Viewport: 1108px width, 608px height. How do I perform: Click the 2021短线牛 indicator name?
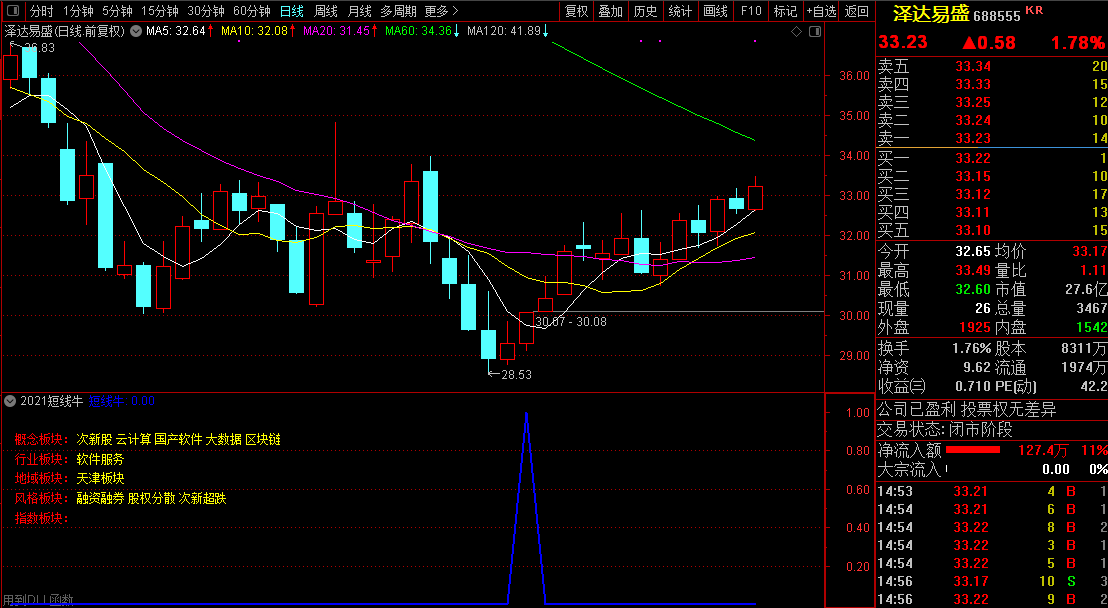click(x=52, y=401)
